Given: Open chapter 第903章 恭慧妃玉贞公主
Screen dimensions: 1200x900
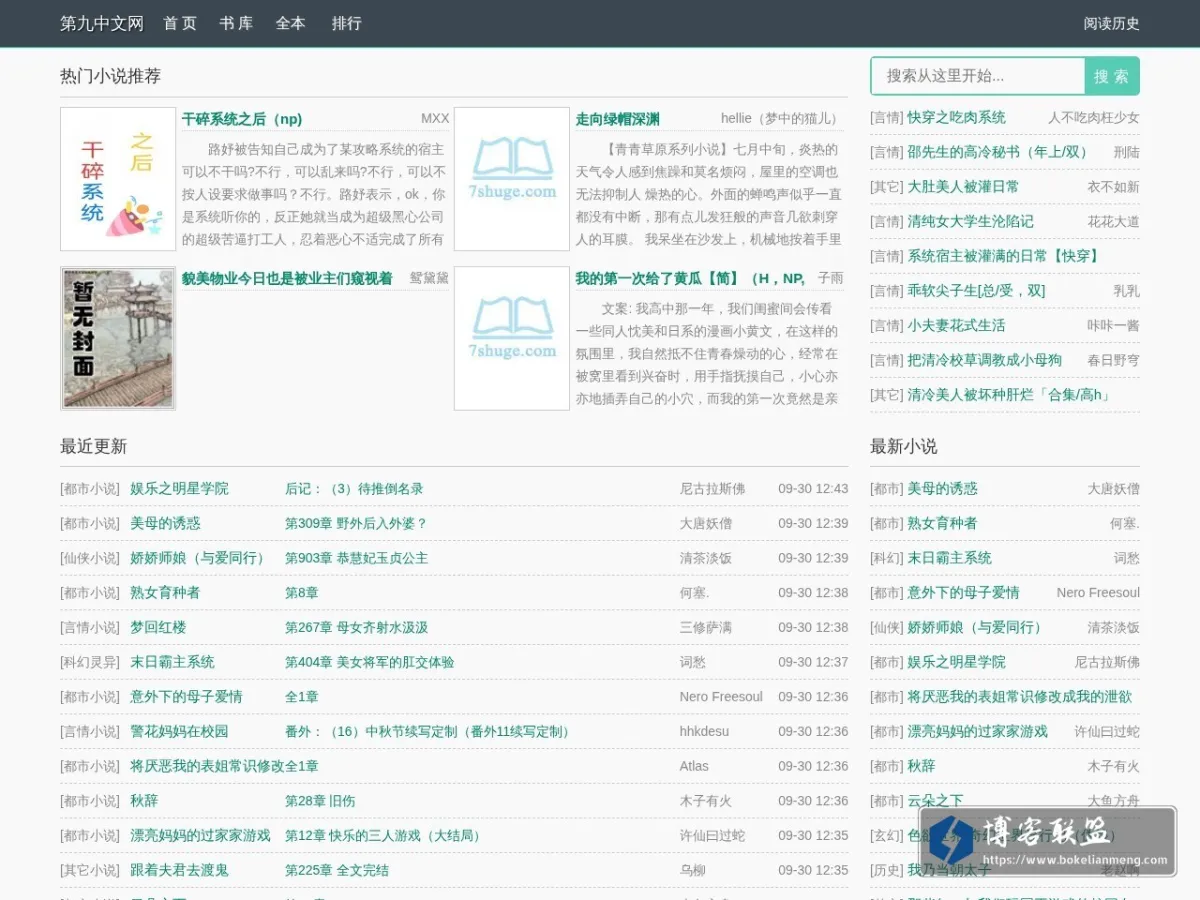Looking at the screenshot, I should pos(356,558).
